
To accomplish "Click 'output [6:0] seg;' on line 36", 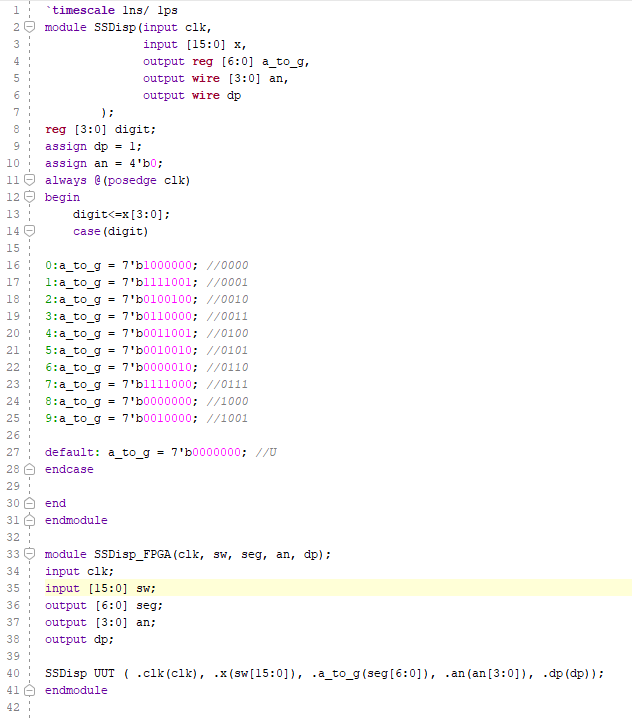I will point(104,606).
